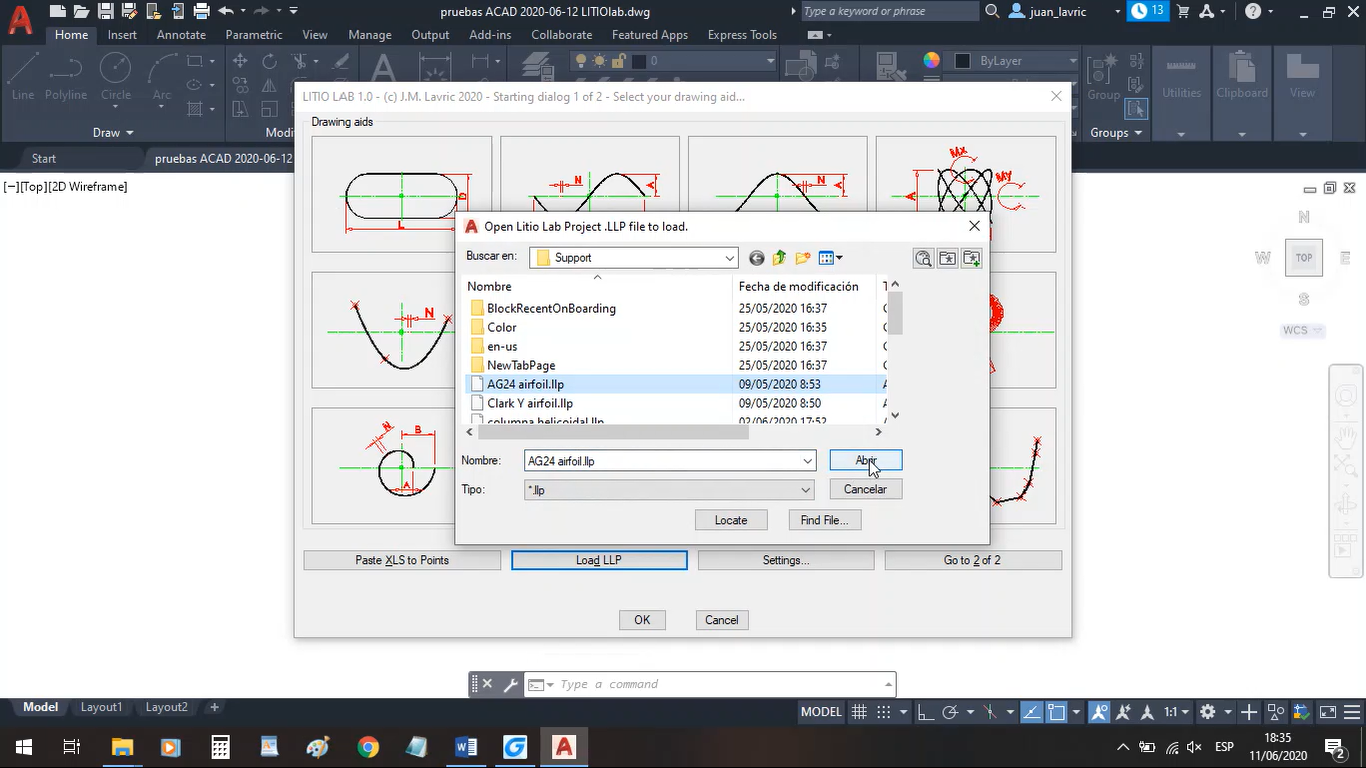Expand the juan_lavric account dropdown
This screenshot has width=1366, height=768.
tap(1117, 11)
